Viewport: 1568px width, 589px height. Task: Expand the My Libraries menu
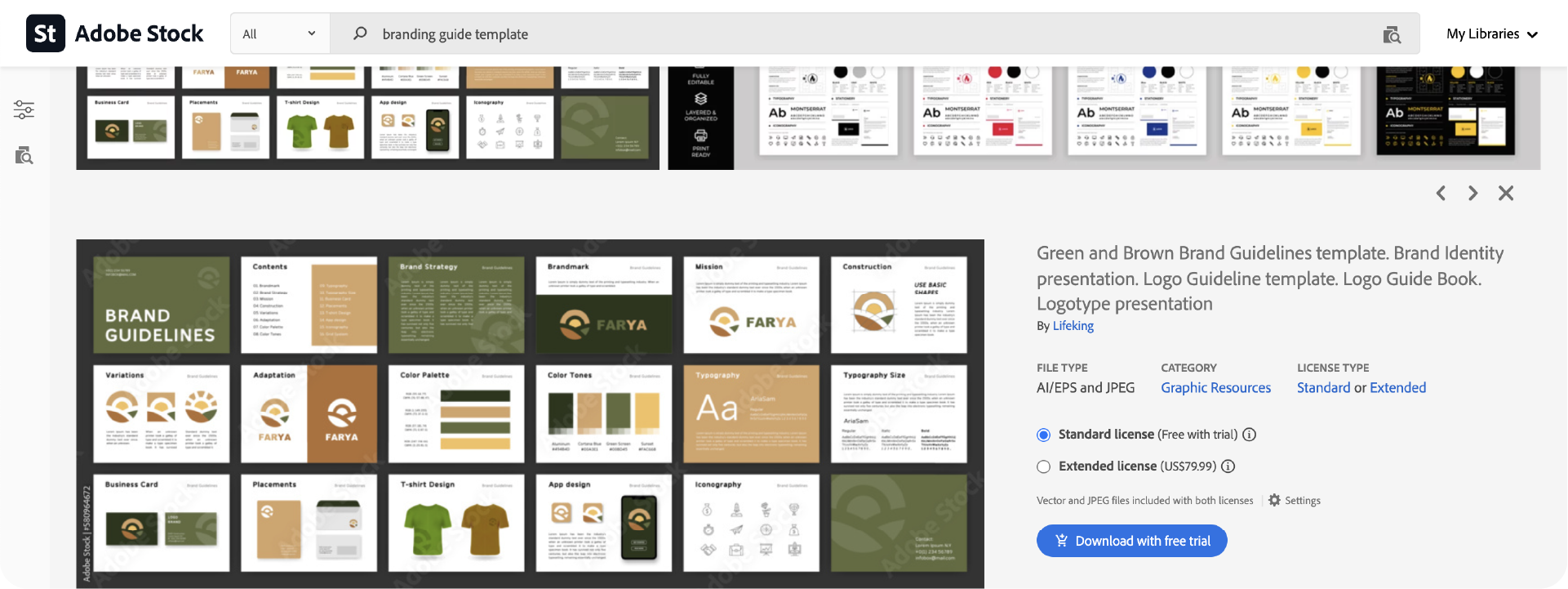pos(1492,33)
